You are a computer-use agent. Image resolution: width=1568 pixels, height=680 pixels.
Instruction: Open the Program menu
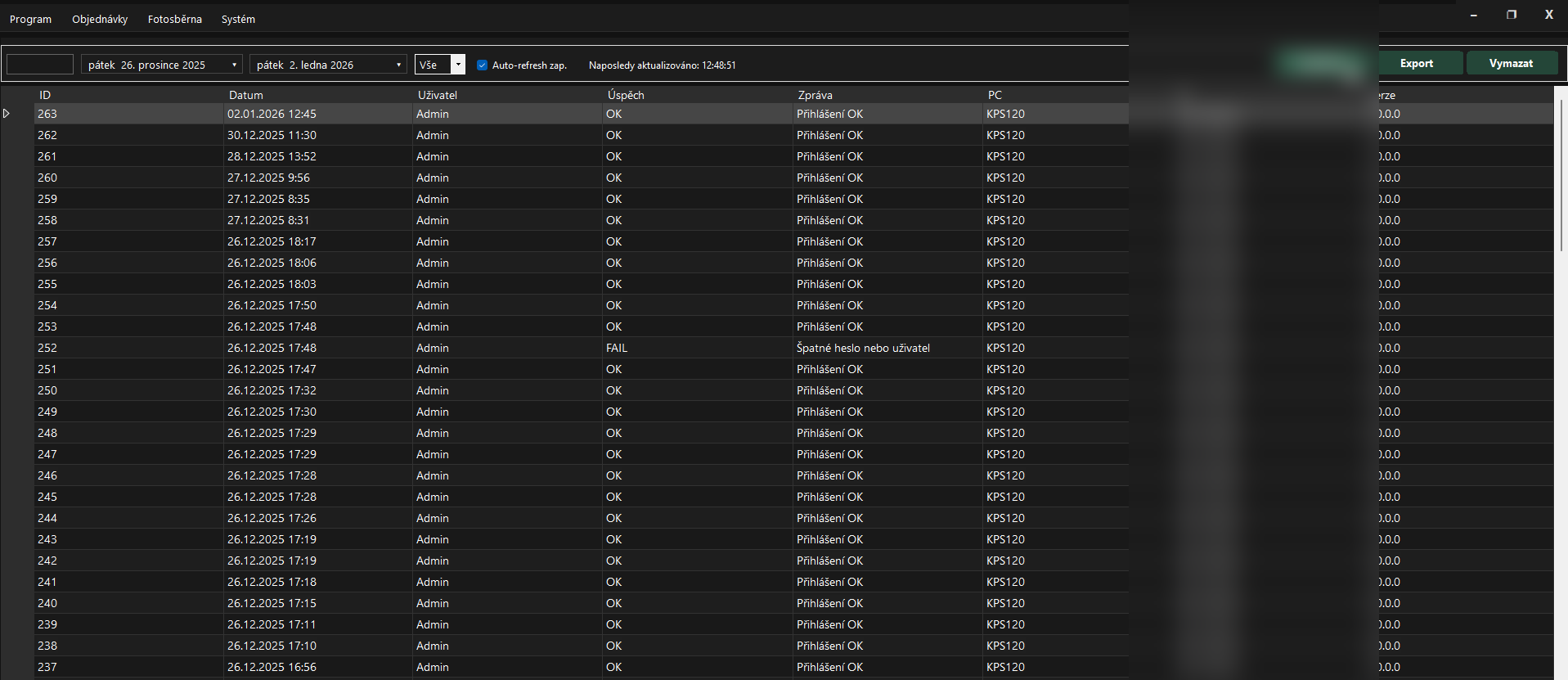[30, 19]
